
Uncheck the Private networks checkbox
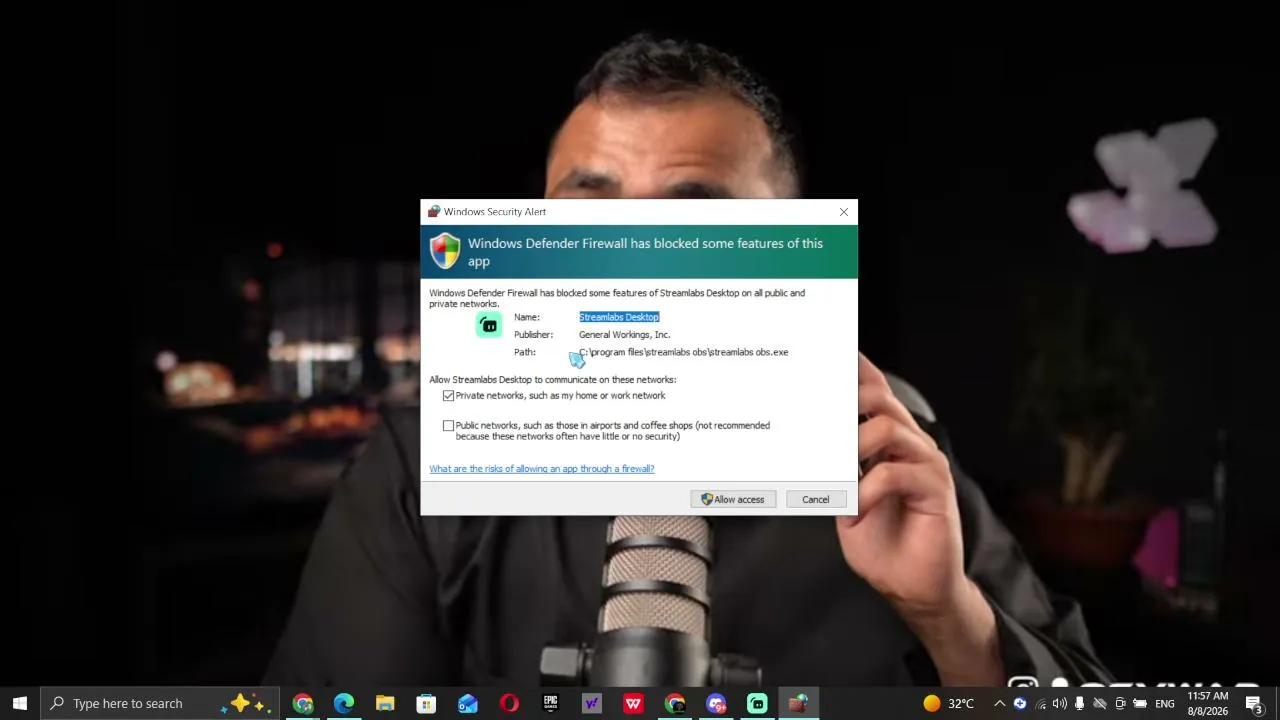[x=448, y=396]
